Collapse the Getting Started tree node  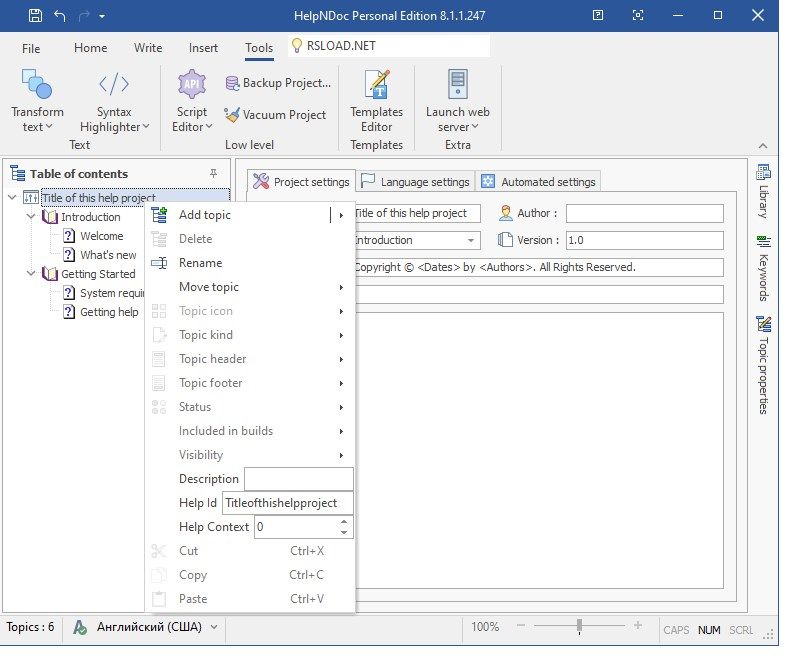[31, 274]
